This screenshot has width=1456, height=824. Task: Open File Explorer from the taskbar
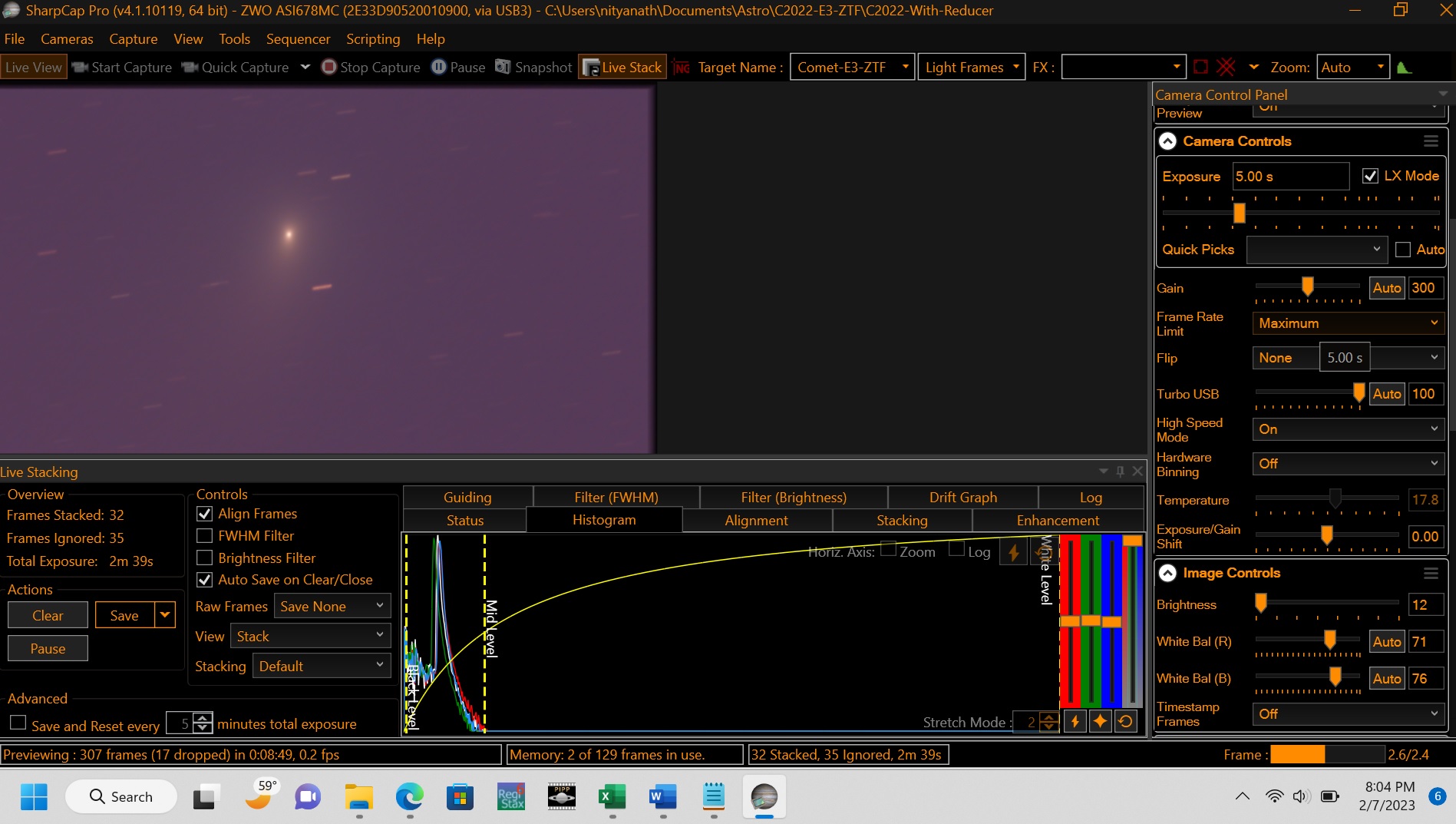(x=359, y=797)
